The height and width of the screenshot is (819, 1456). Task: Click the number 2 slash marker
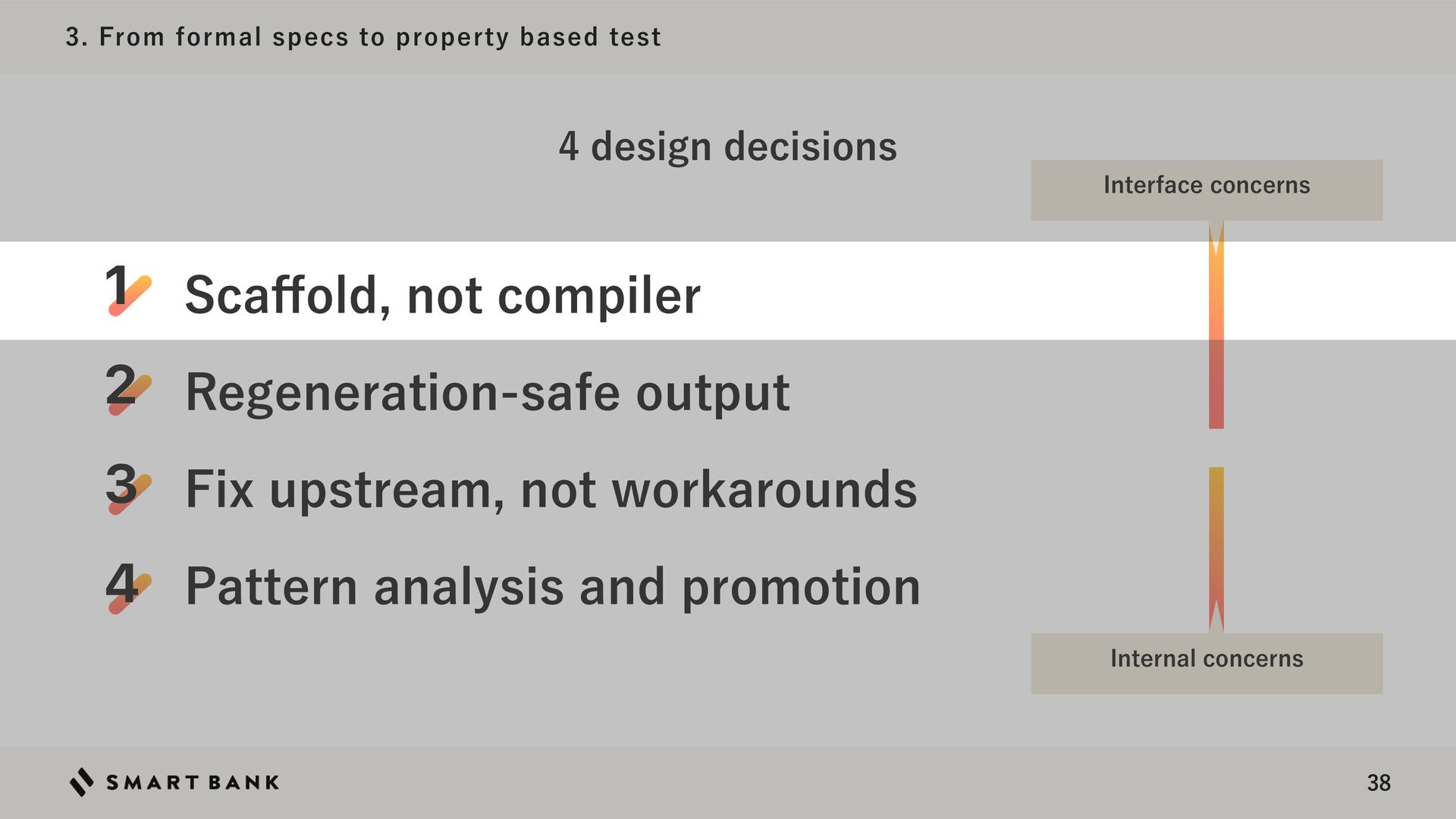[129, 389]
